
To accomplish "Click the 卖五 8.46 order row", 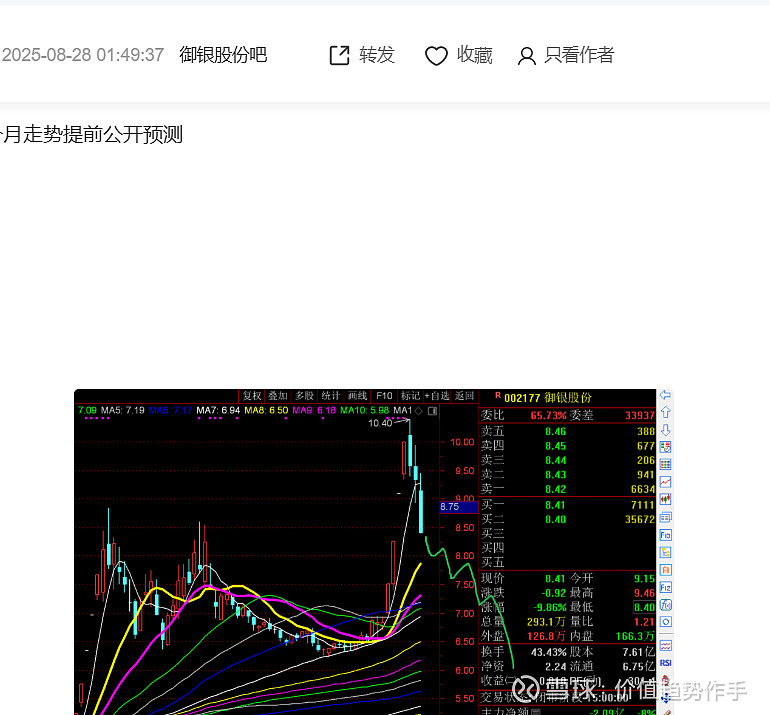I will (x=568, y=431).
